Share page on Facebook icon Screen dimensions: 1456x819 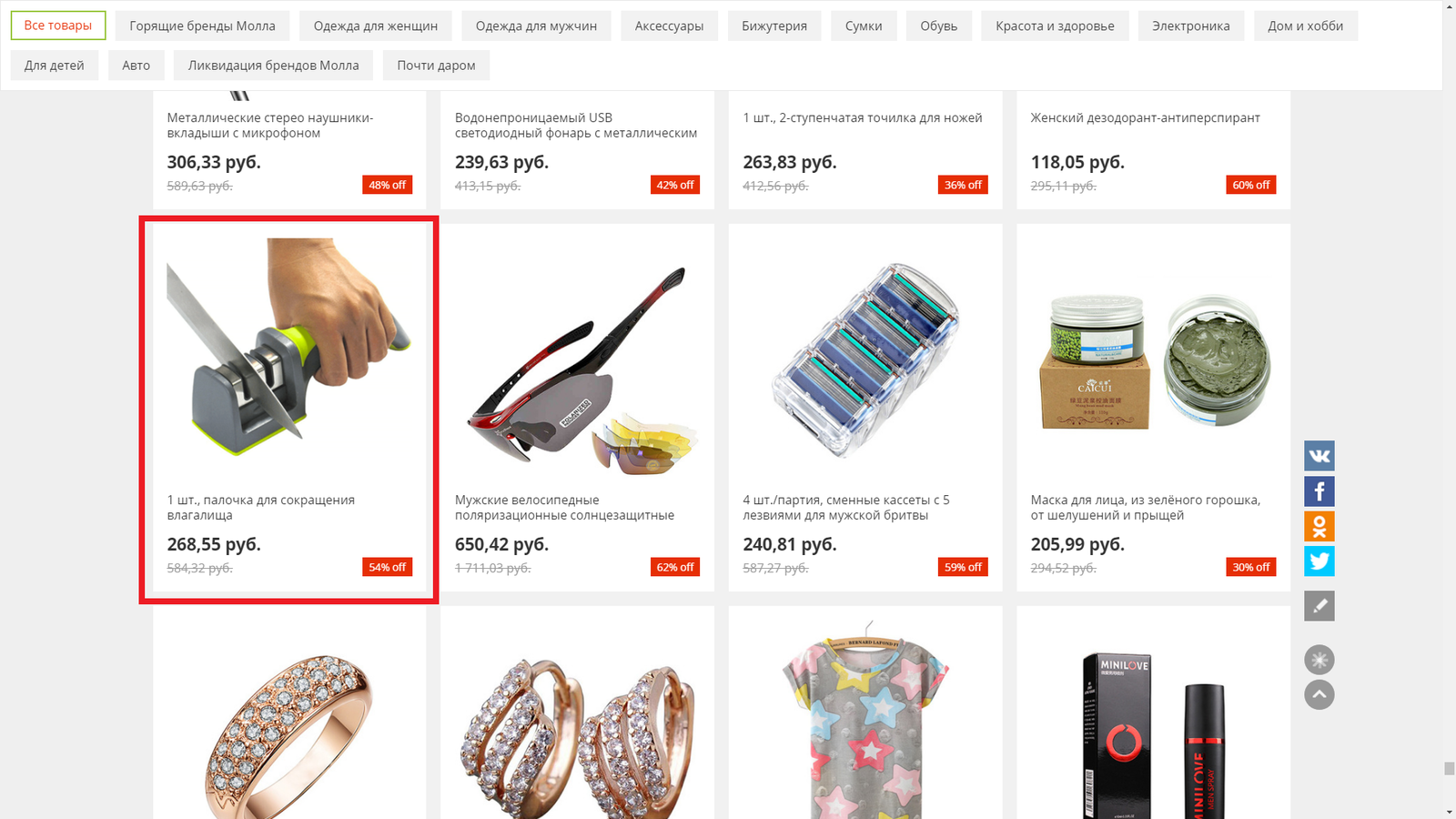[1319, 491]
